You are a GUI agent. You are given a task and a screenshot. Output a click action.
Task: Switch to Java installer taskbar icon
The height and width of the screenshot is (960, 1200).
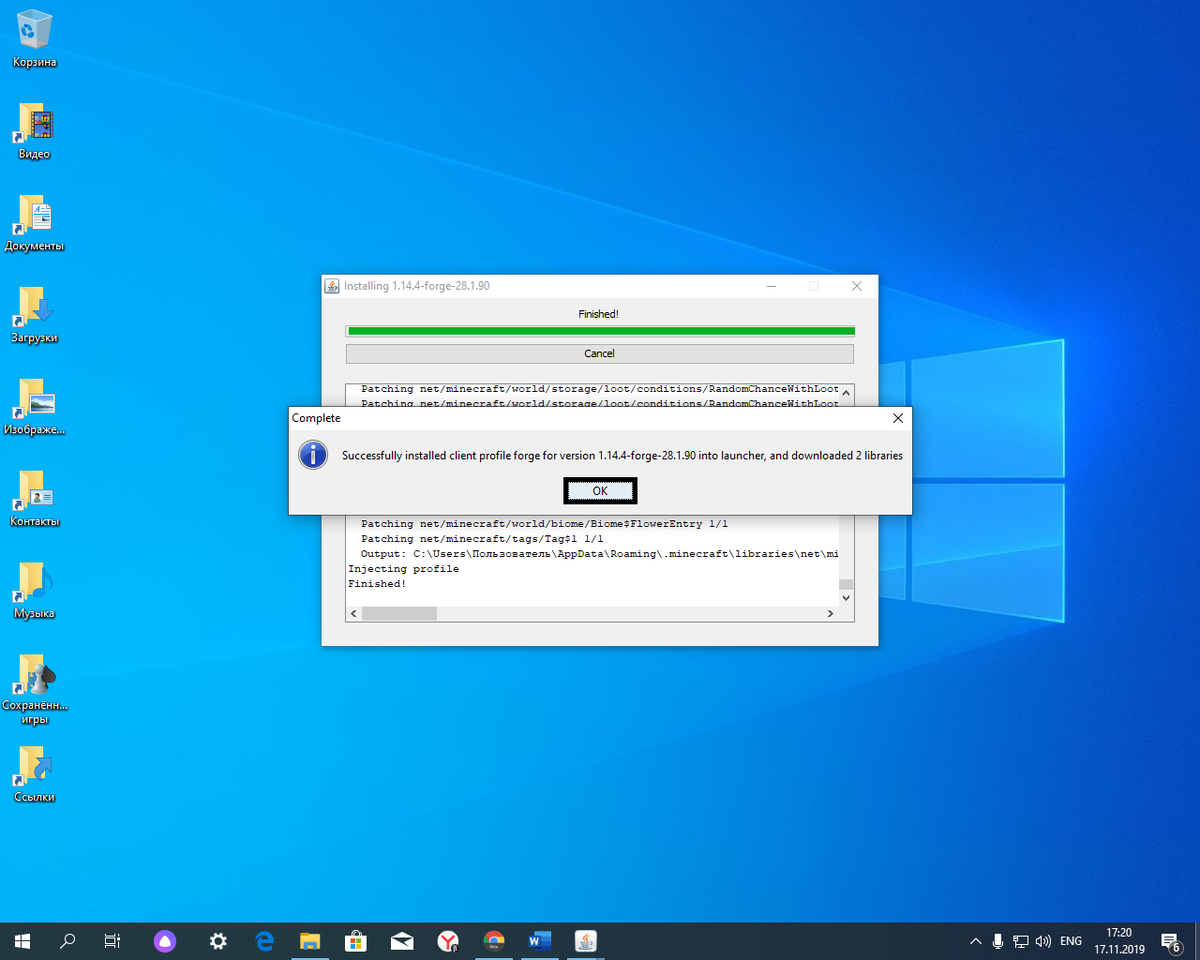(587, 941)
